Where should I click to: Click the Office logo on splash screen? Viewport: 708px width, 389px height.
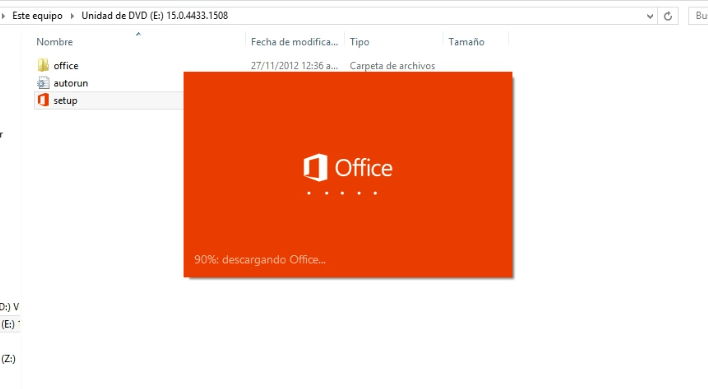click(348, 167)
